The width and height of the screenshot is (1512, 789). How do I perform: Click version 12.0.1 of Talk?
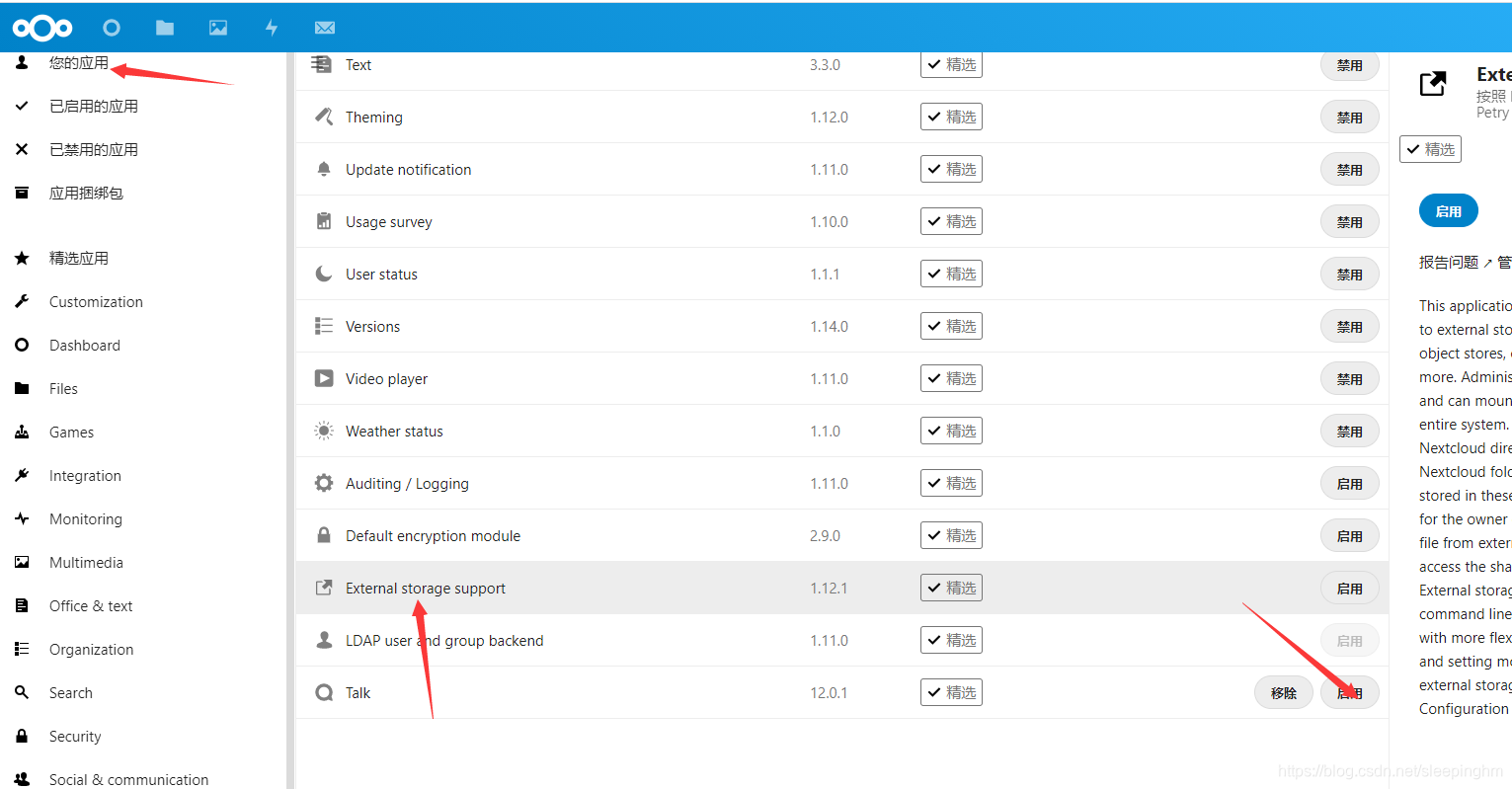coord(830,693)
